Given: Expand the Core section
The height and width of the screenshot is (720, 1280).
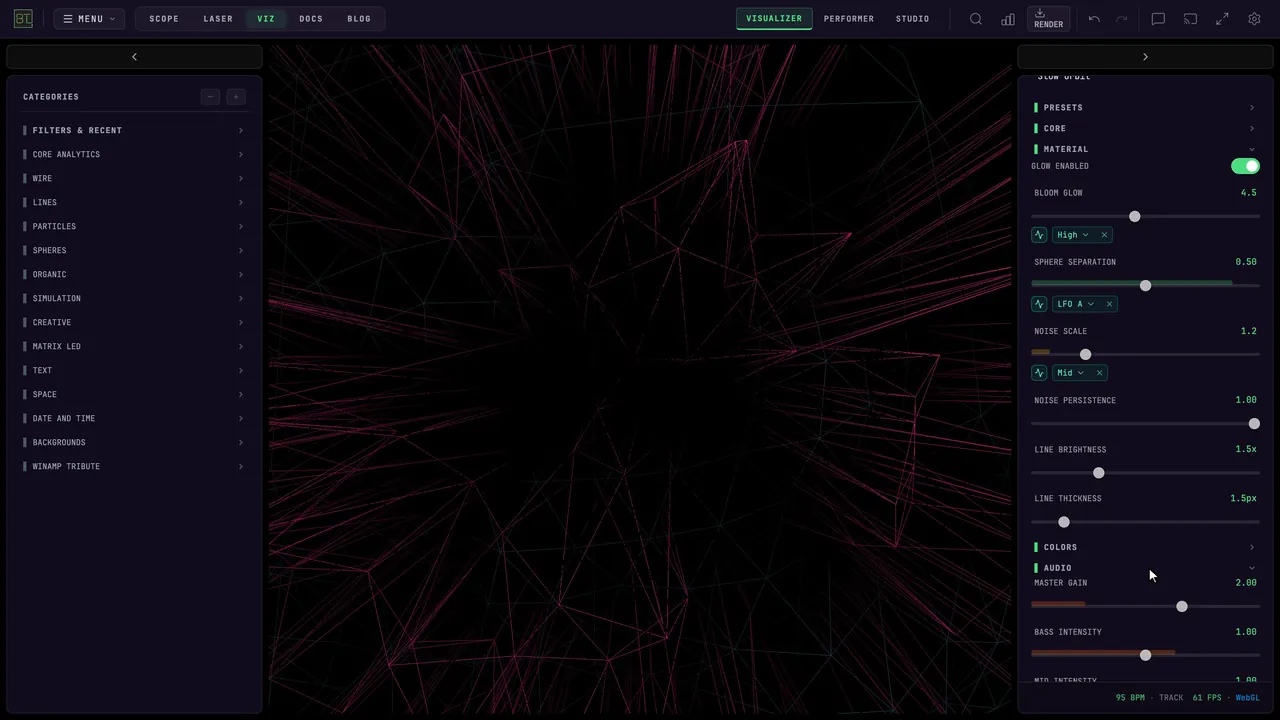Looking at the screenshot, I should (1145, 128).
